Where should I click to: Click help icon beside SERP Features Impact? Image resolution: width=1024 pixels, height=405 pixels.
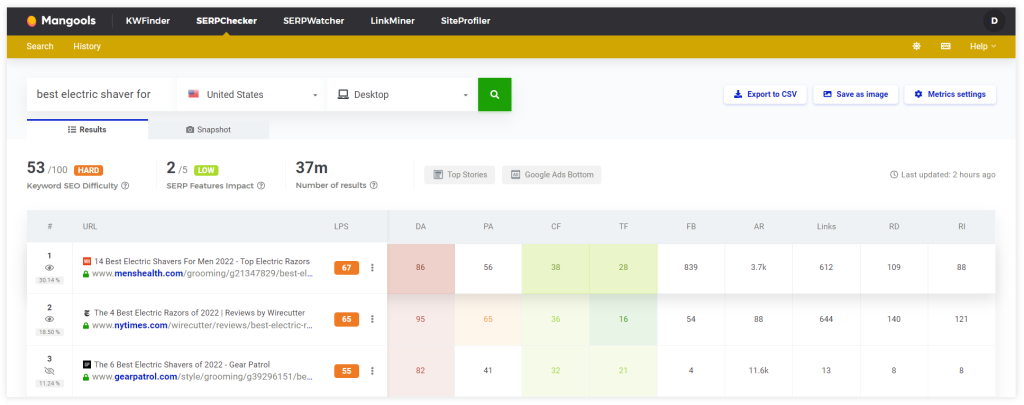click(x=261, y=185)
